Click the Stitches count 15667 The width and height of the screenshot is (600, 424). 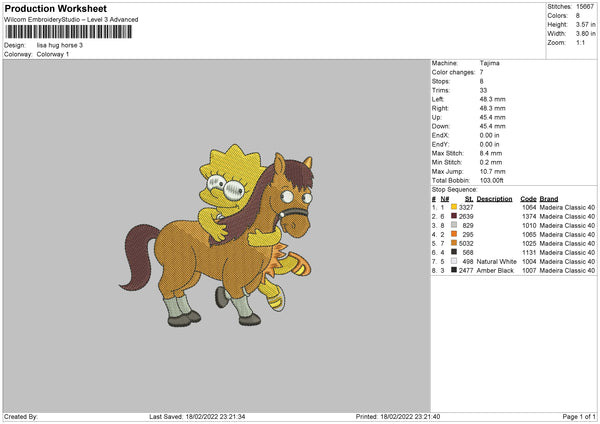pyautogui.click(x=585, y=7)
